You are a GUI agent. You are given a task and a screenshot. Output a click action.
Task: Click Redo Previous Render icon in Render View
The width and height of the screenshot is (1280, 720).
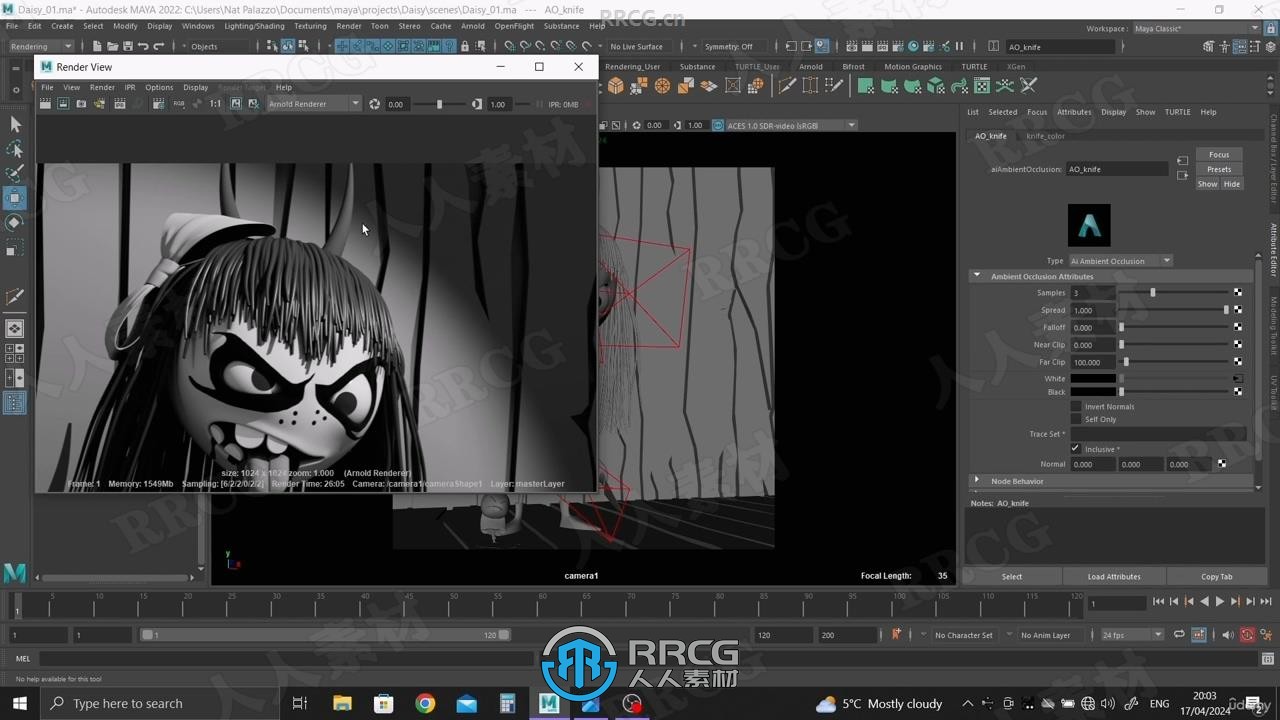[46, 104]
